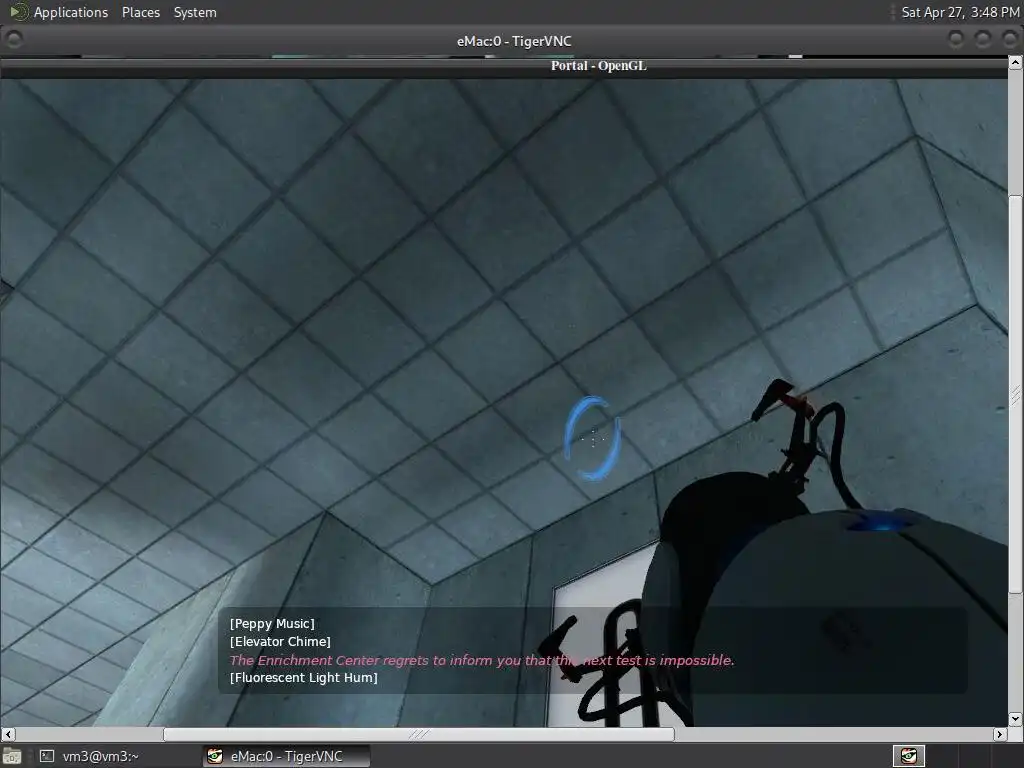Click the horizontal scrollbar left arrow
1024x768 pixels.
(8, 734)
